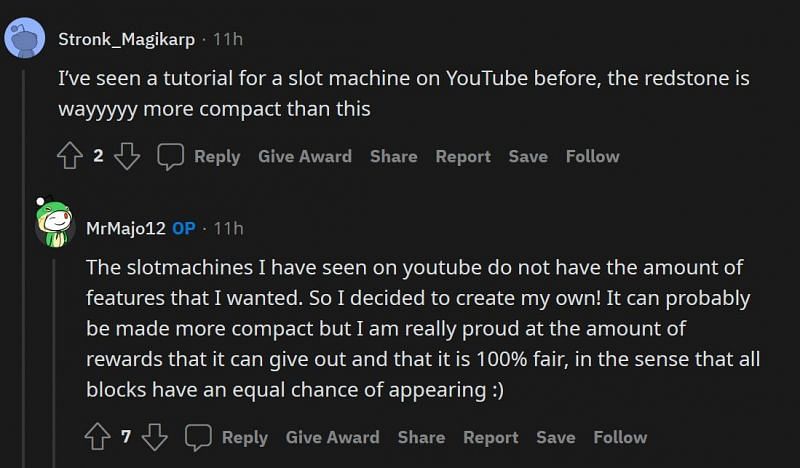Click speech bubble icon on MrMajo12's reply

pos(199,437)
